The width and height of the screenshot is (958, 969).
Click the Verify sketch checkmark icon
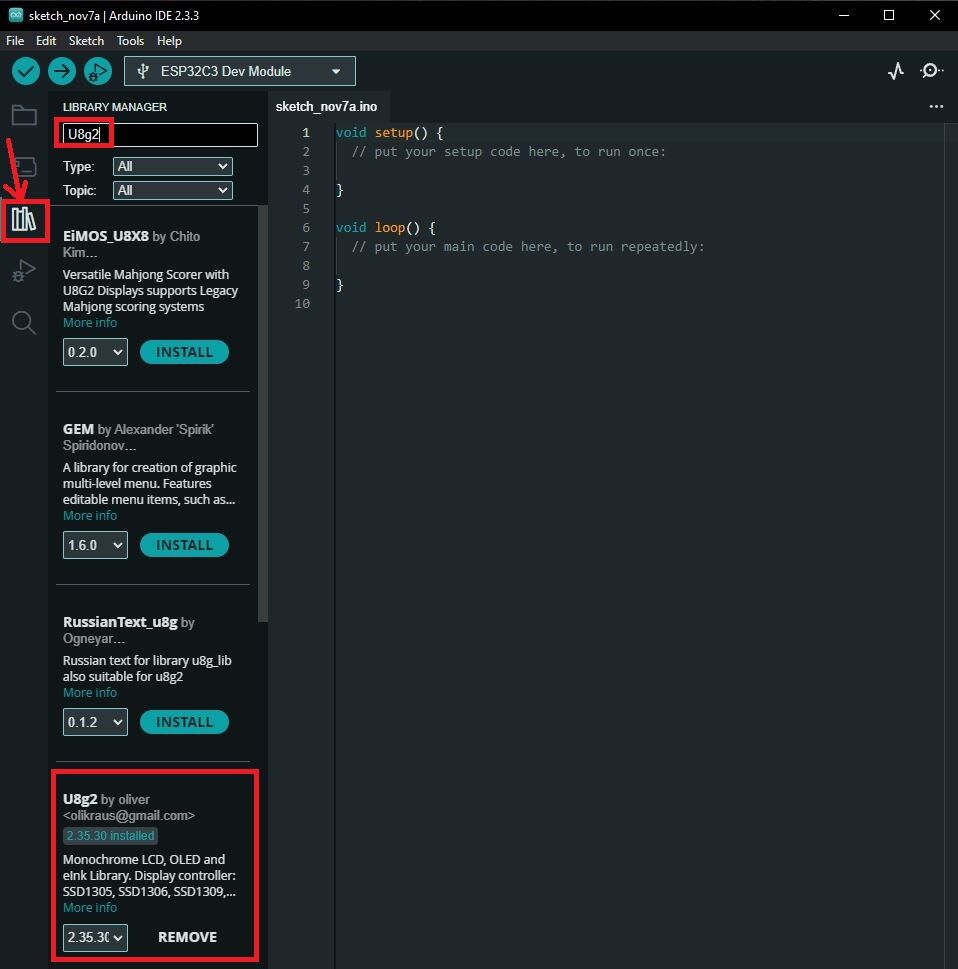(26, 71)
